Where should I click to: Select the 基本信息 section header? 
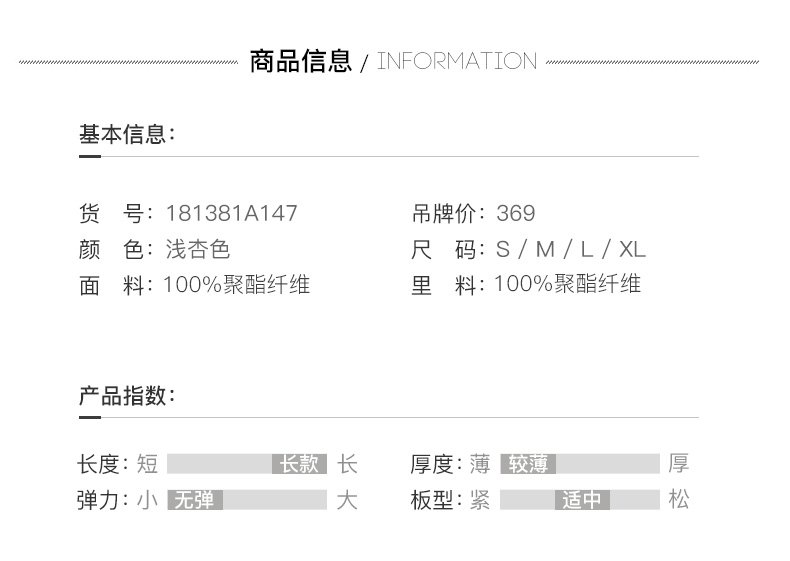pos(127,134)
